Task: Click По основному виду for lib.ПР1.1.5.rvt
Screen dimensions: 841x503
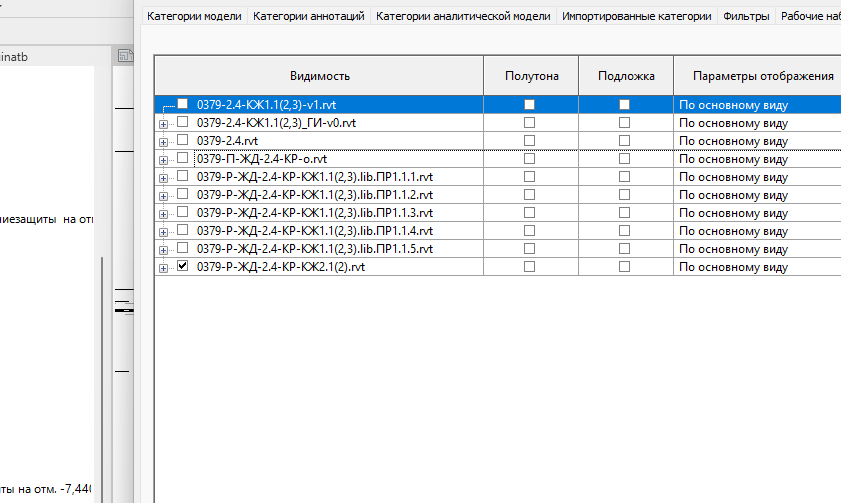Action: [x=757, y=249]
